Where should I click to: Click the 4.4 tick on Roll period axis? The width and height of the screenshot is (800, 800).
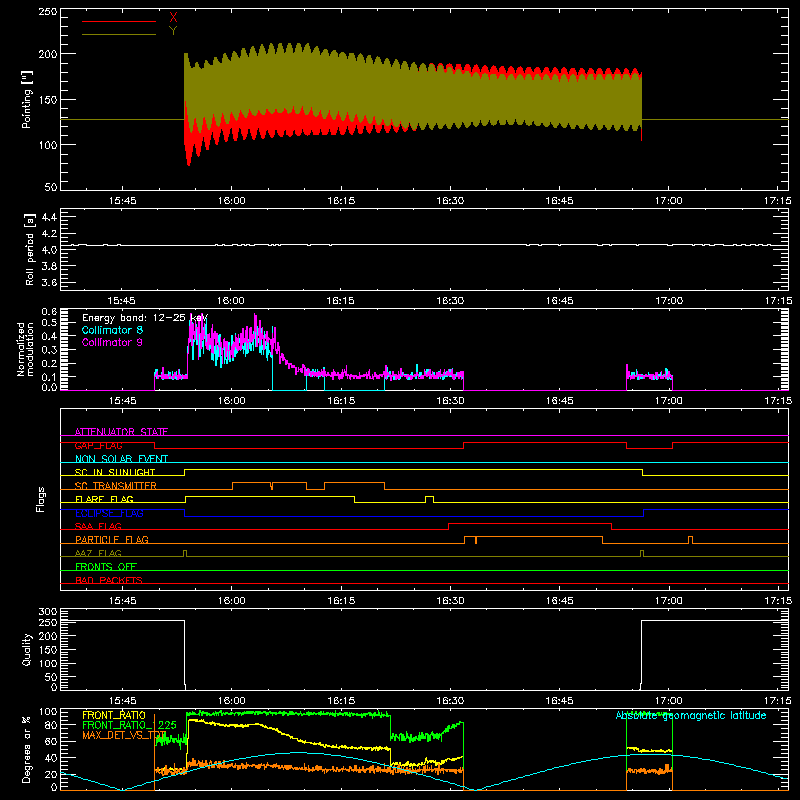49,217
